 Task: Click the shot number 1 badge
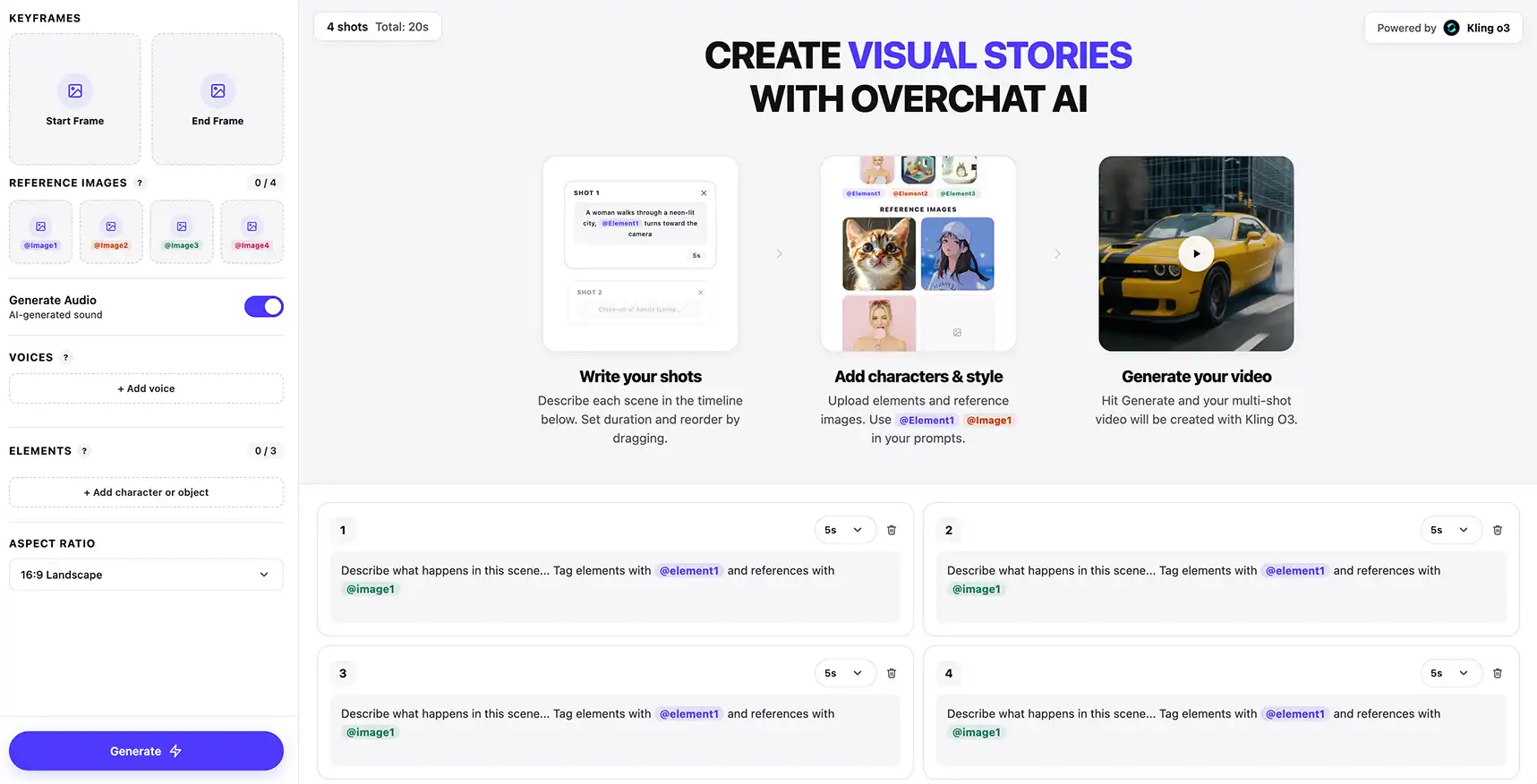[x=343, y=530]
